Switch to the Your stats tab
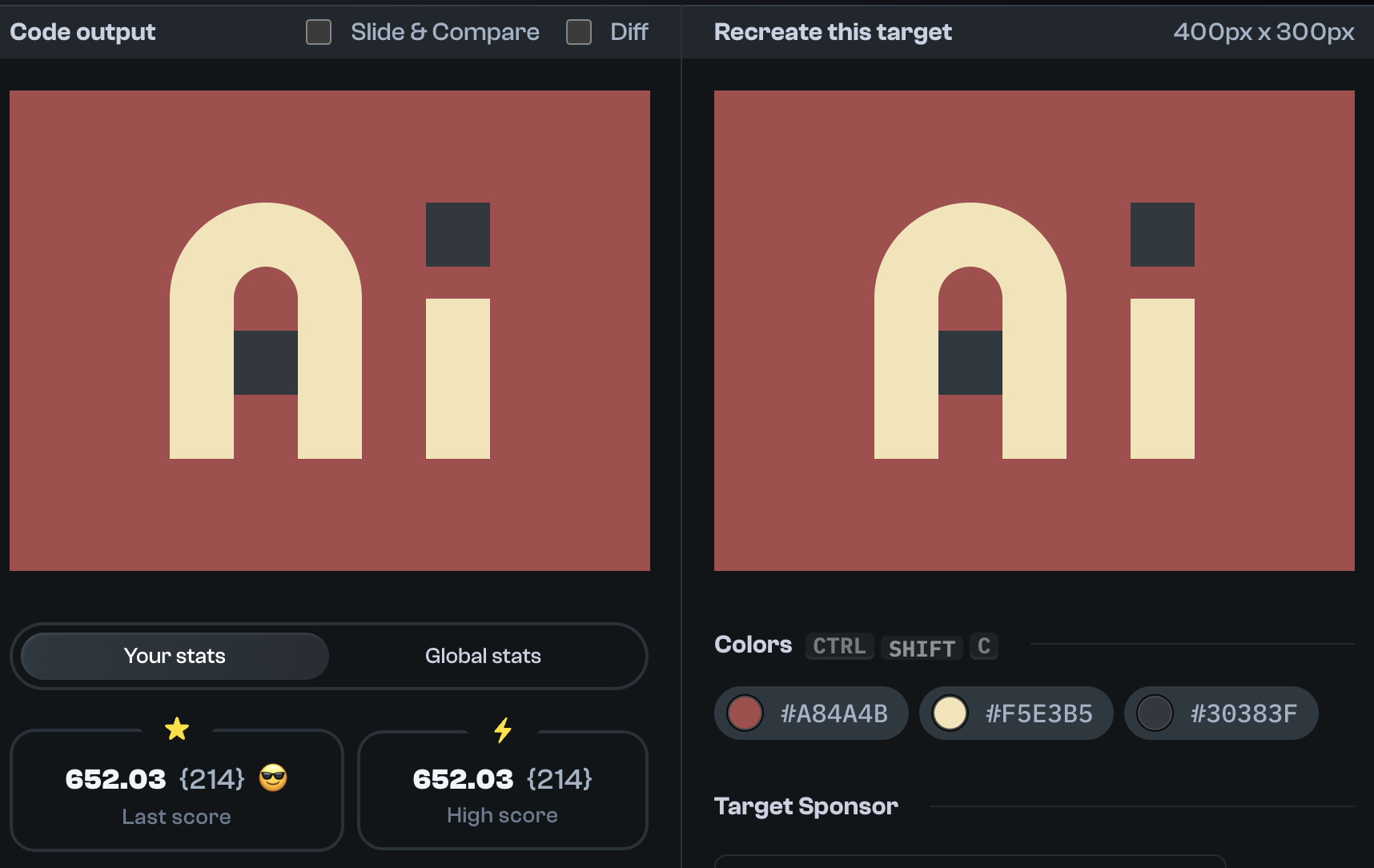This screenshot has width=1374, height=868. (x=175, y=656)
